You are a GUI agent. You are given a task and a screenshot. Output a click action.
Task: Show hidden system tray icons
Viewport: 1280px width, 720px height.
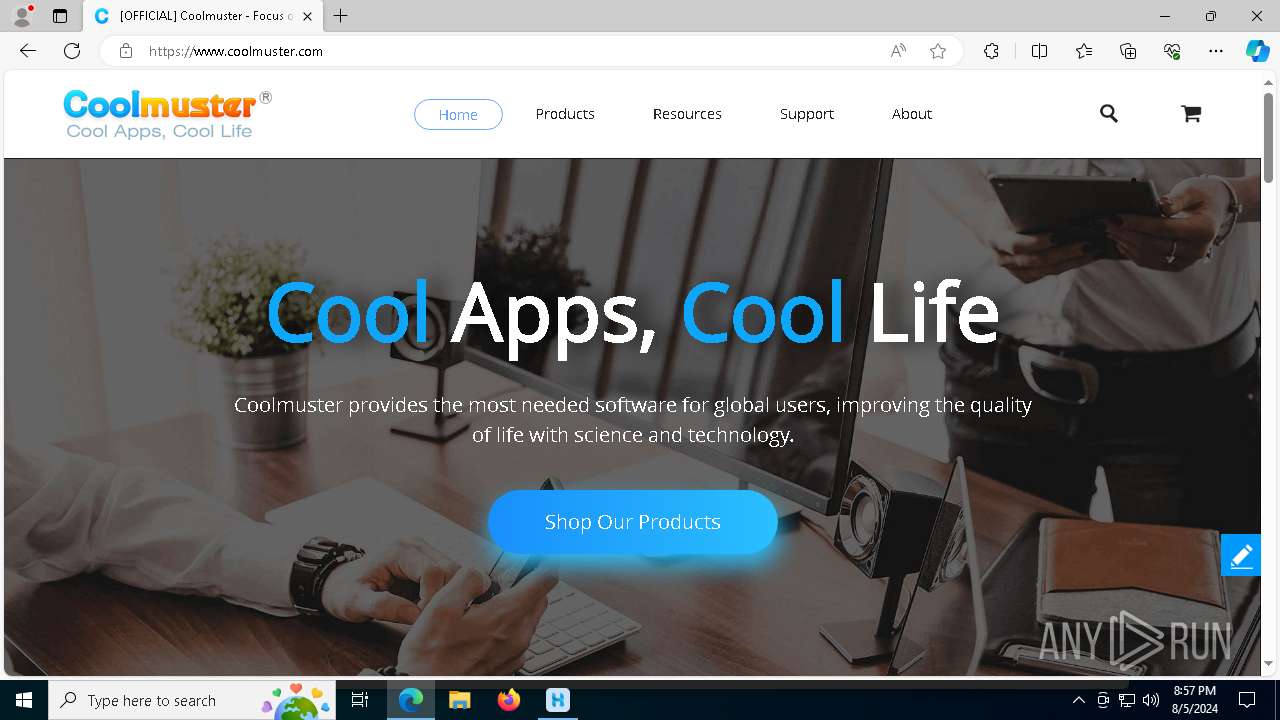coord(1078,700)
